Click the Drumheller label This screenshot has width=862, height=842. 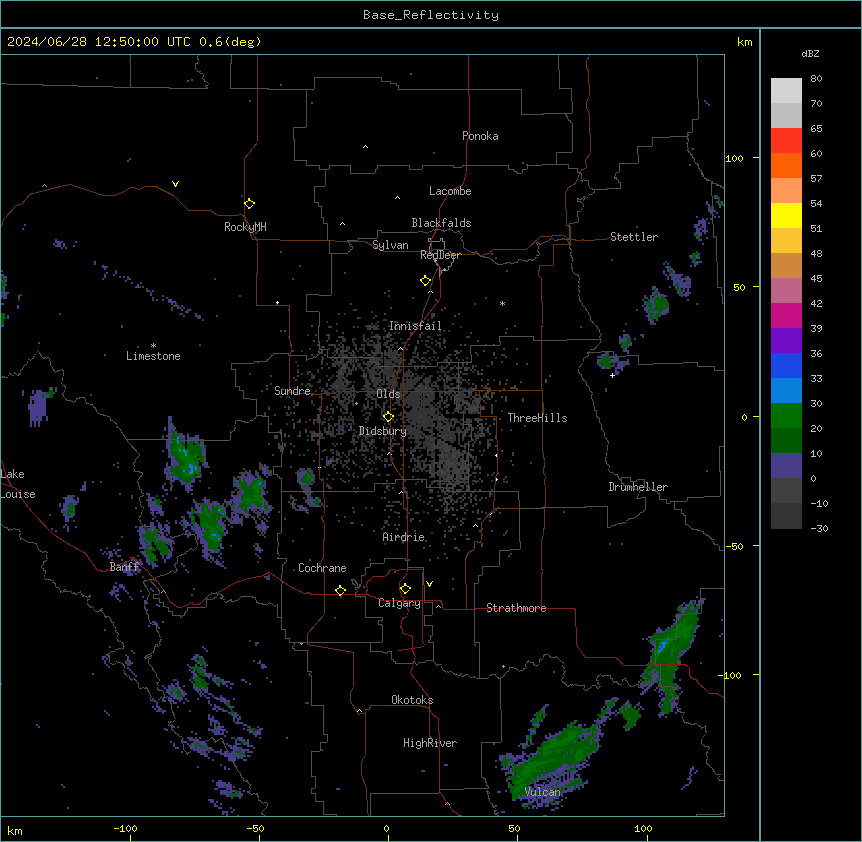[638, 487]
